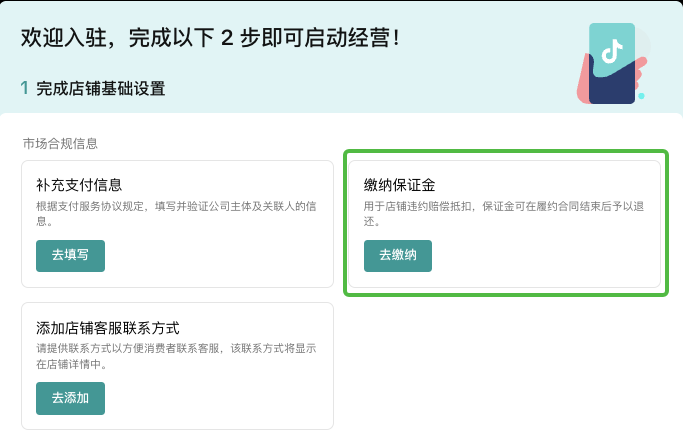Click the payment info description starting 根据支付服务协议规定
The width and height of the screenshot is (683, 438).
pos(176,213)
